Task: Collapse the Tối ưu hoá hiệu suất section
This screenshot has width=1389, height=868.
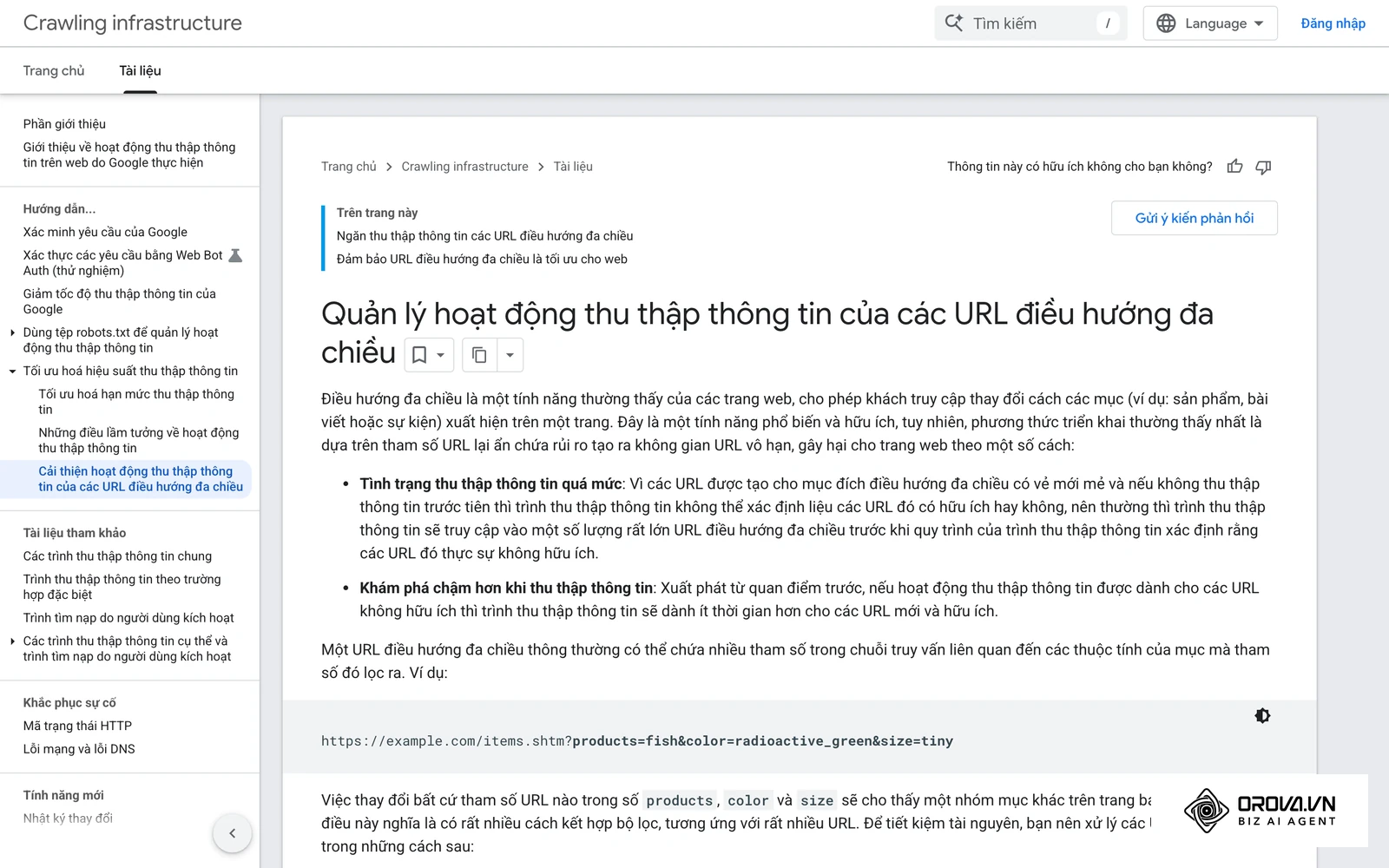Action: click(x=12, y=372)
